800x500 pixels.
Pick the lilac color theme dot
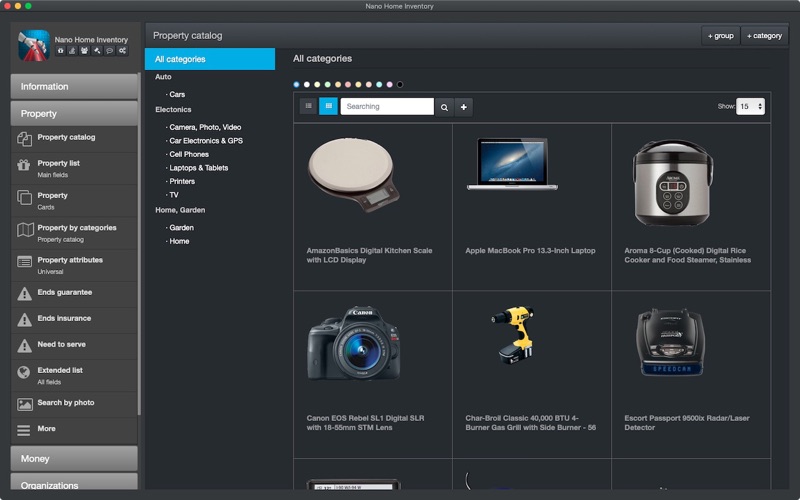pyautogui.click(x=389, y=85)
